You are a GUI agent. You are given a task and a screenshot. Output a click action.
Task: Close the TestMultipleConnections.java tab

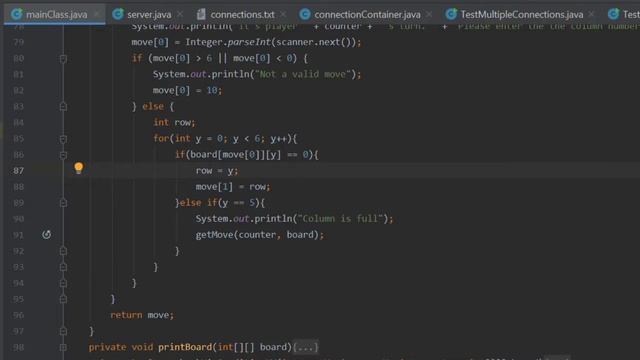[x=591, y=14]
